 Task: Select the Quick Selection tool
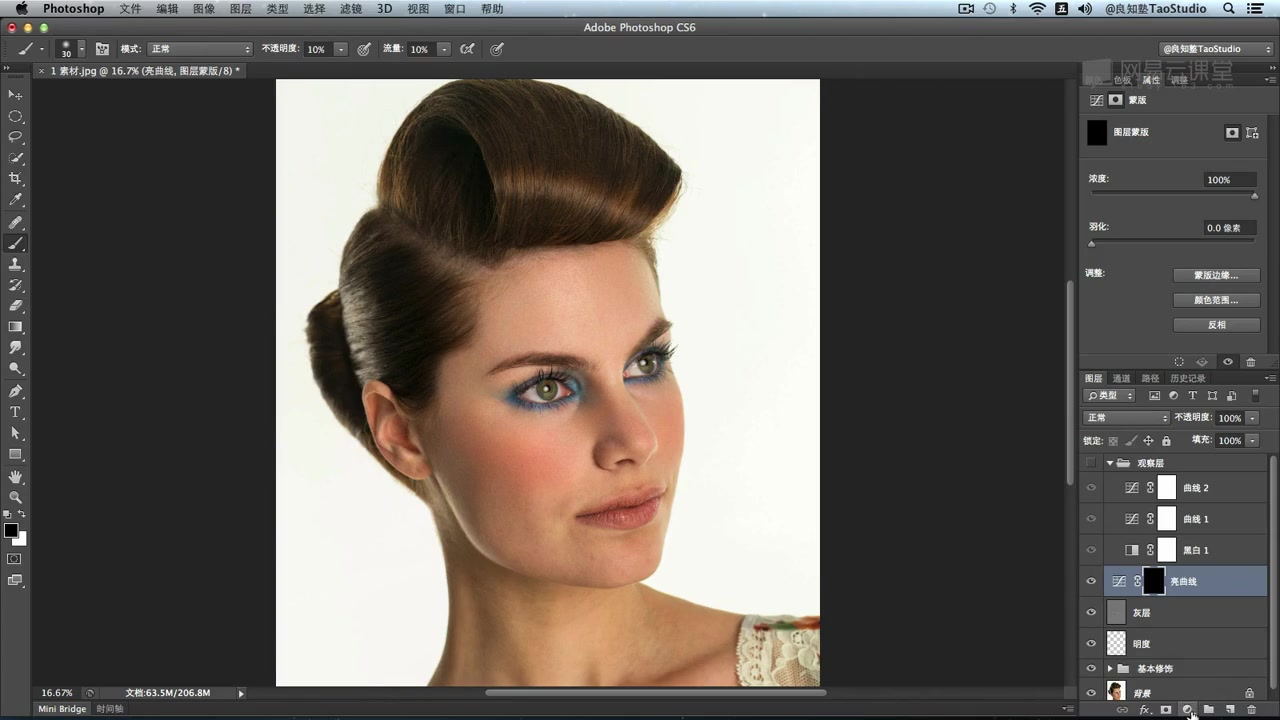coord(15,158)
